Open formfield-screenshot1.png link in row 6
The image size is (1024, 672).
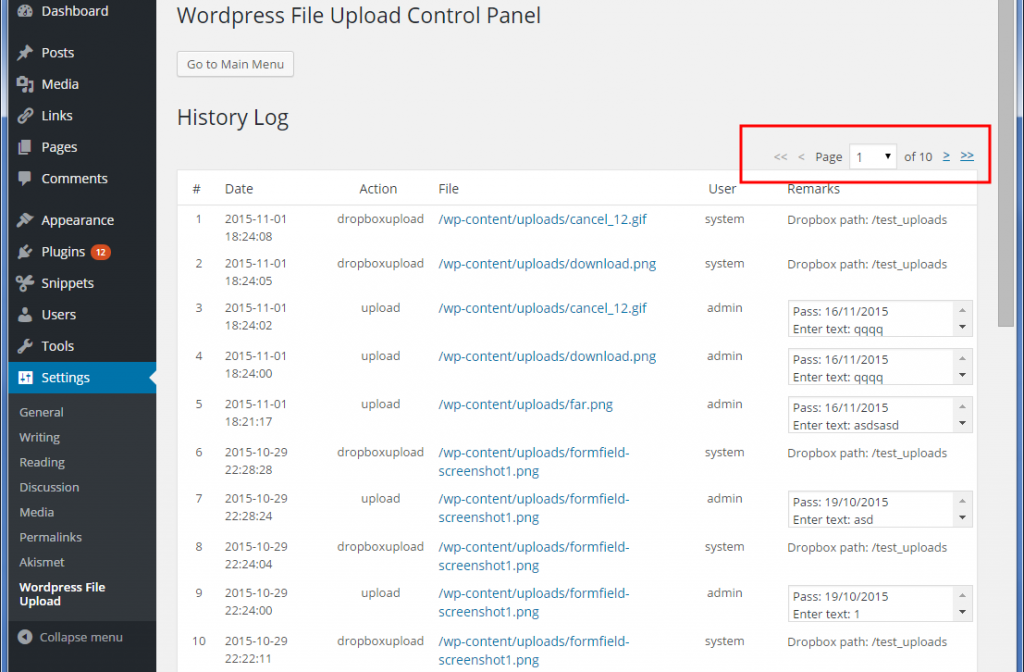point(534,462)
